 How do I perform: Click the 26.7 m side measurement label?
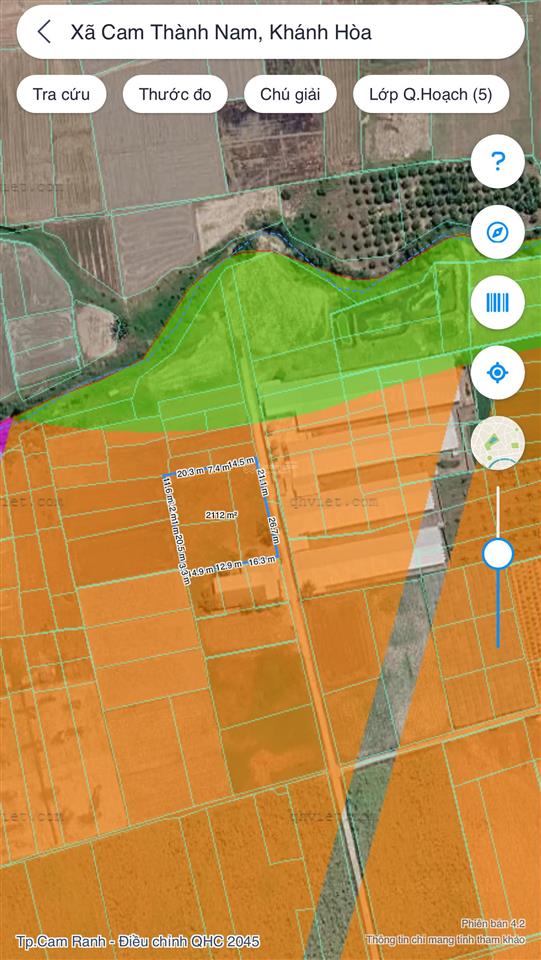[274, 530]
